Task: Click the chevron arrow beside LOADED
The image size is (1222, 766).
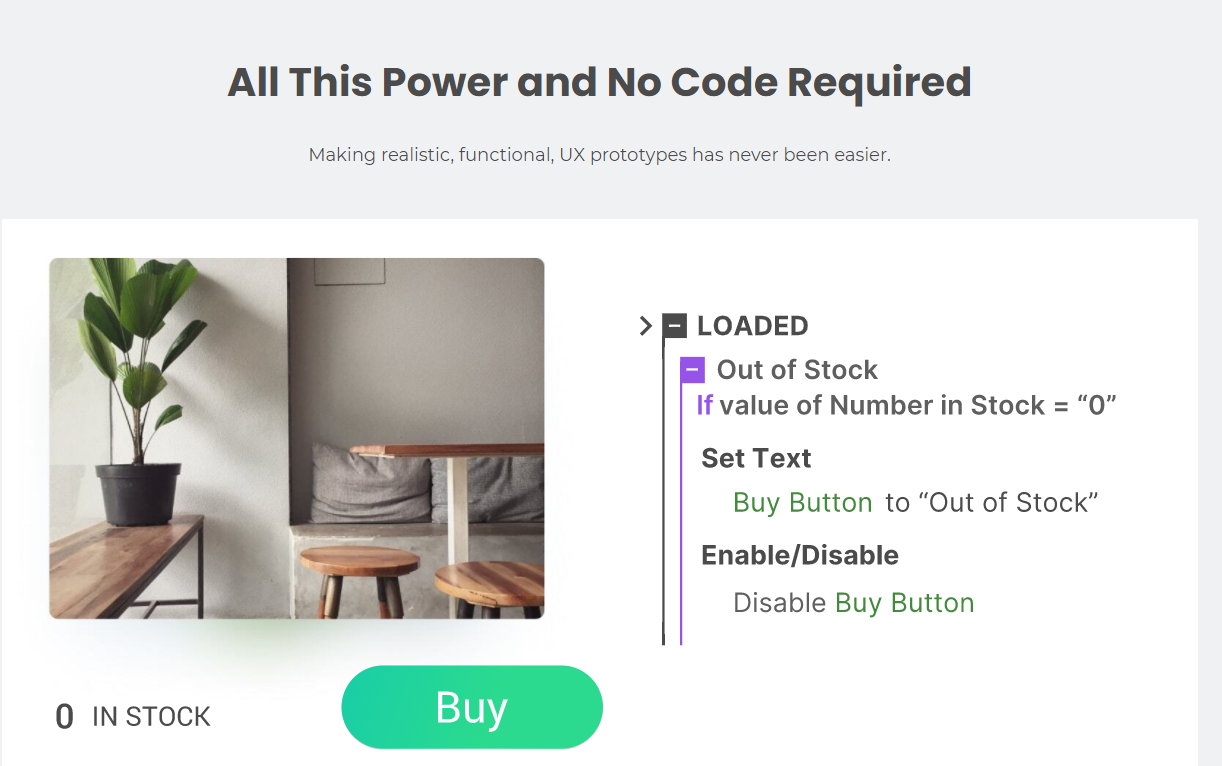Action: [x=646, y=326]
